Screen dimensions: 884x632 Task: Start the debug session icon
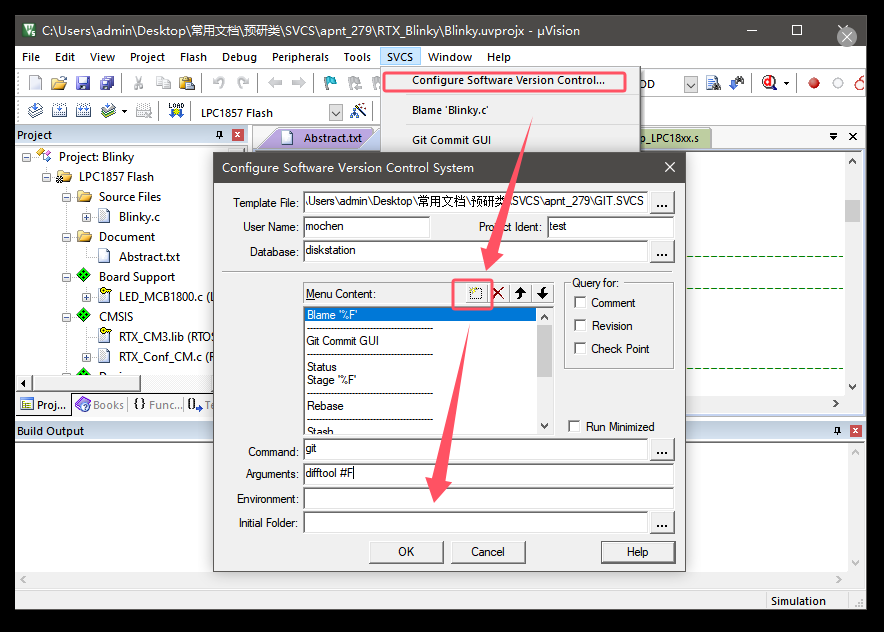click(x=770, y=83)
